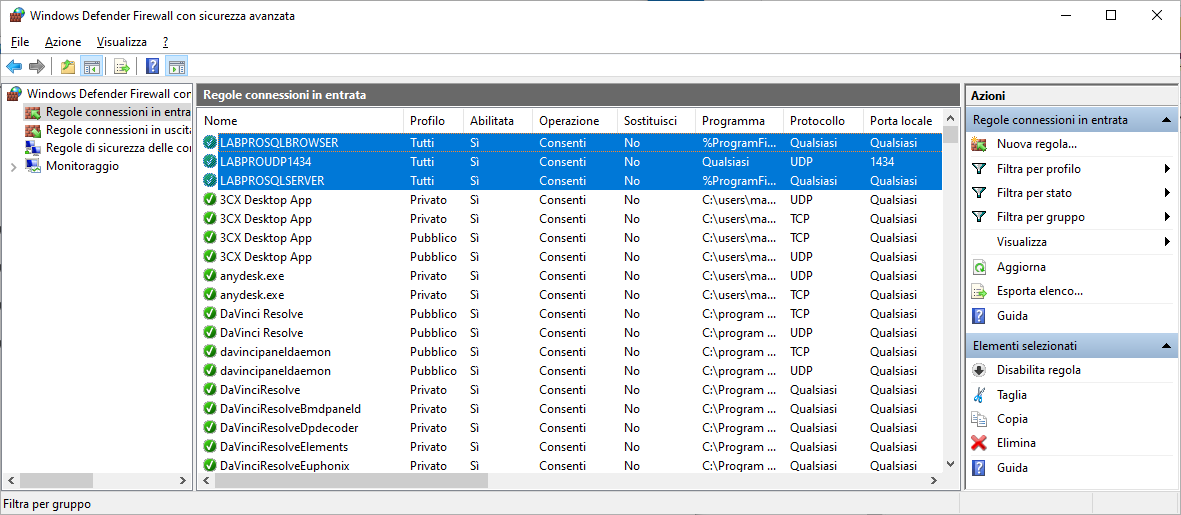
Task: Open Help via the question mark toolbar icon
Action: click(x=153, y=67)
